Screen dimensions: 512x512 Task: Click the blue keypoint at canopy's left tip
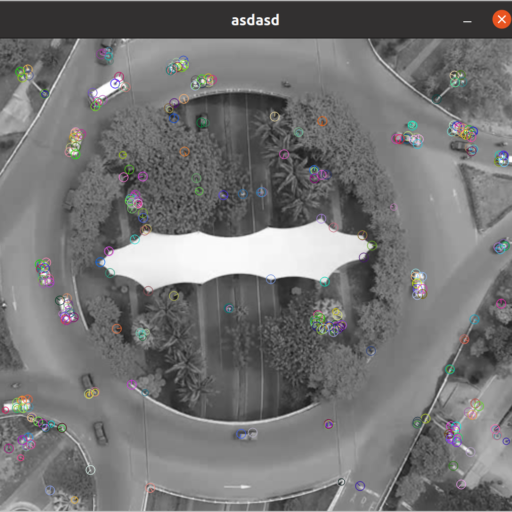[100, 262]
